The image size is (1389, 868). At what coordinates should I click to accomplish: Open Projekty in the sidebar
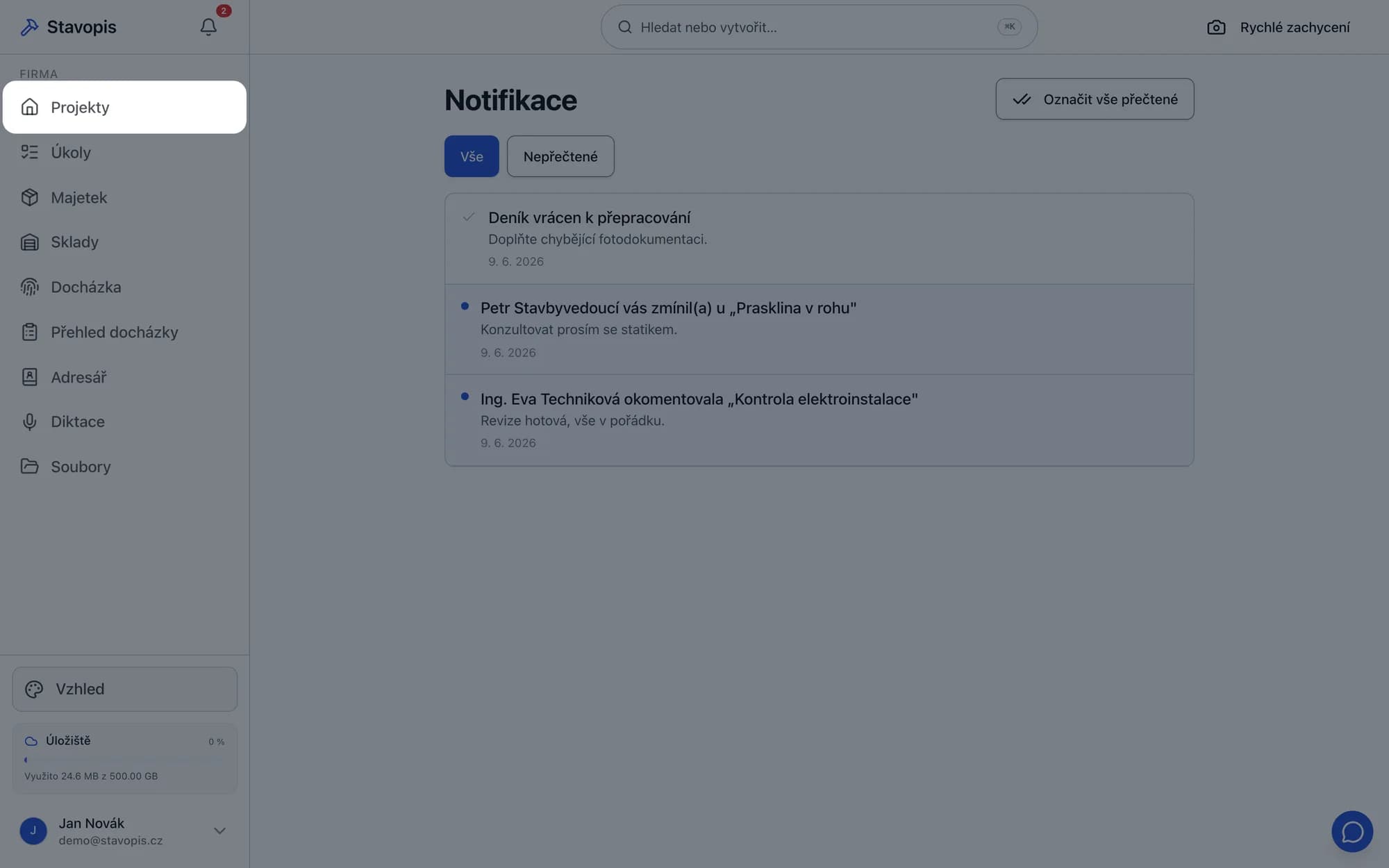point(125,107)
